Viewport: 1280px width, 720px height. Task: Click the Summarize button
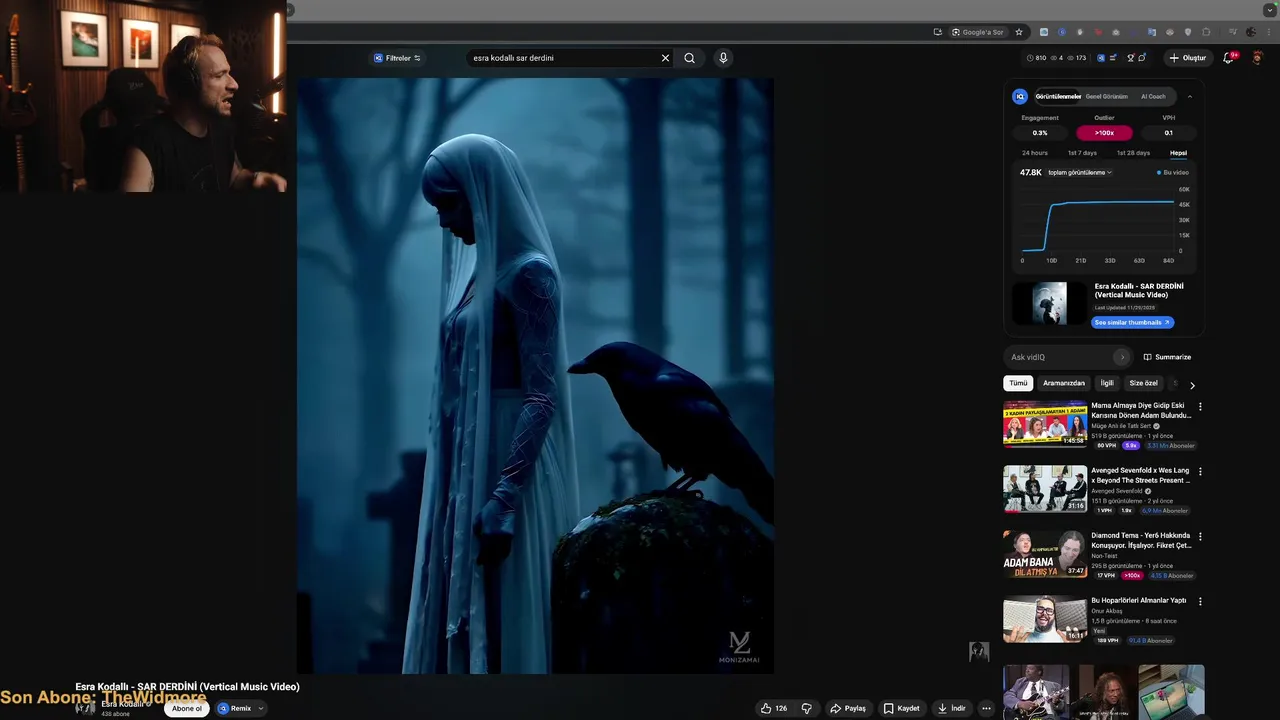click(x=1167, y=357)
